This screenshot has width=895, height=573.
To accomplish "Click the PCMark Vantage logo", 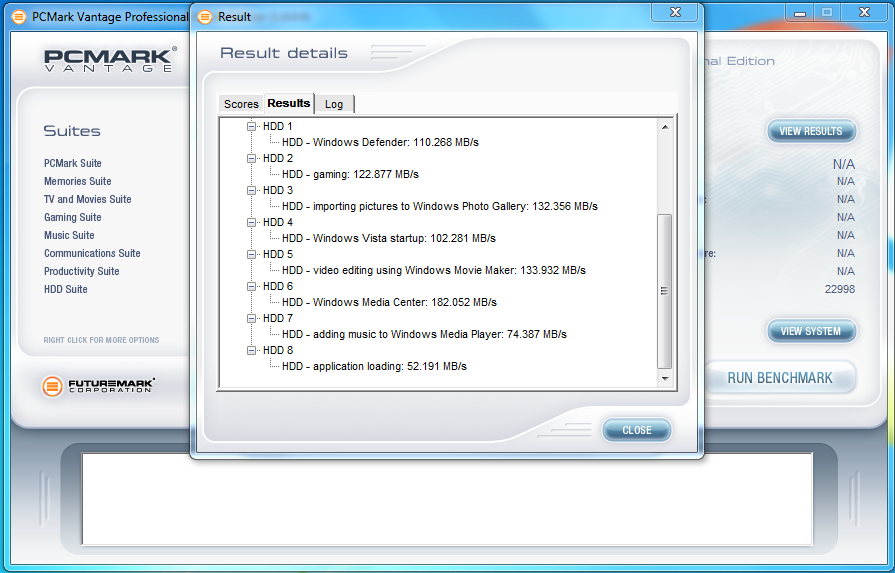I will pos(110,60).
